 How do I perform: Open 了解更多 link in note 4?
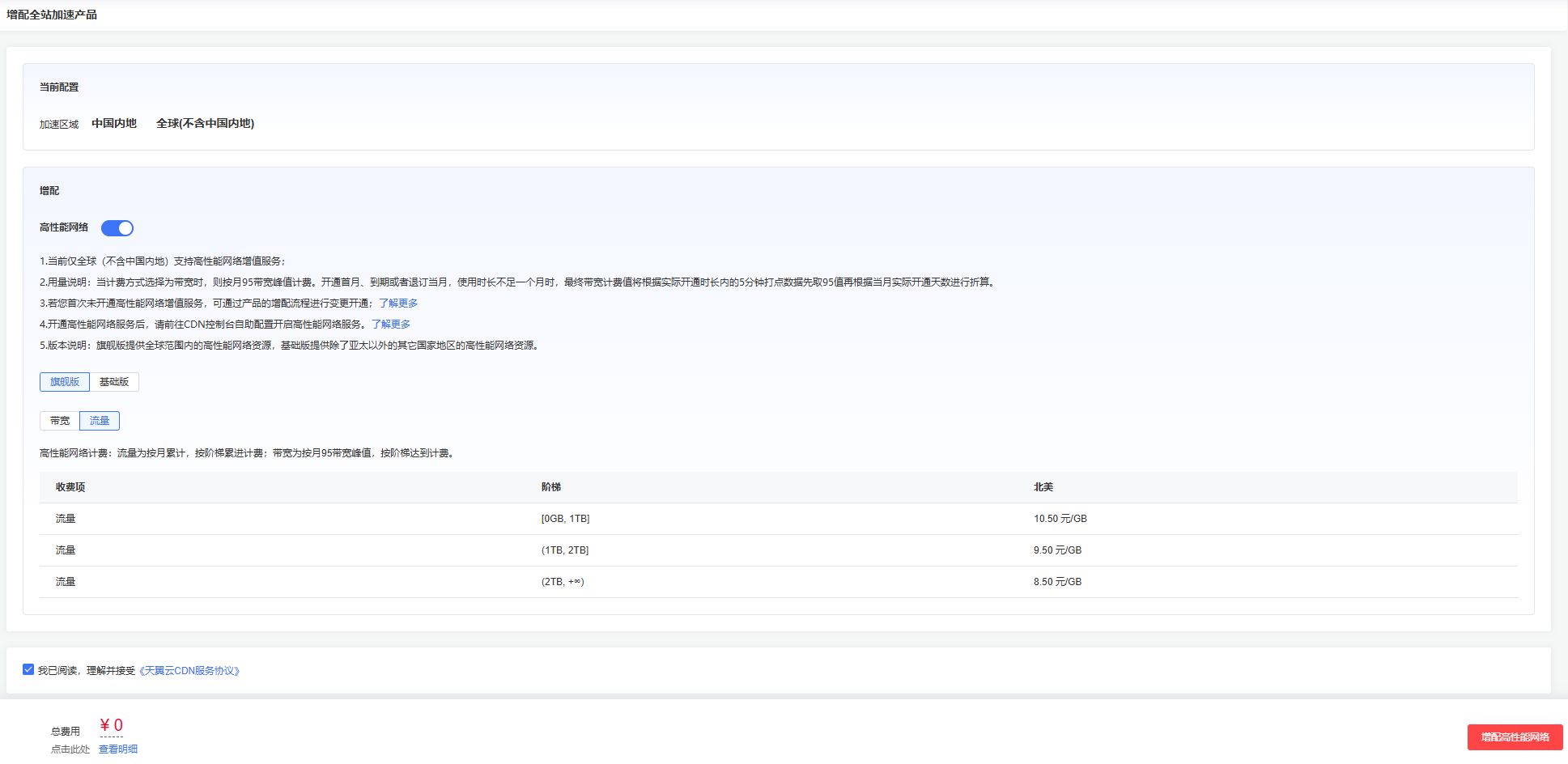(391, 325)
